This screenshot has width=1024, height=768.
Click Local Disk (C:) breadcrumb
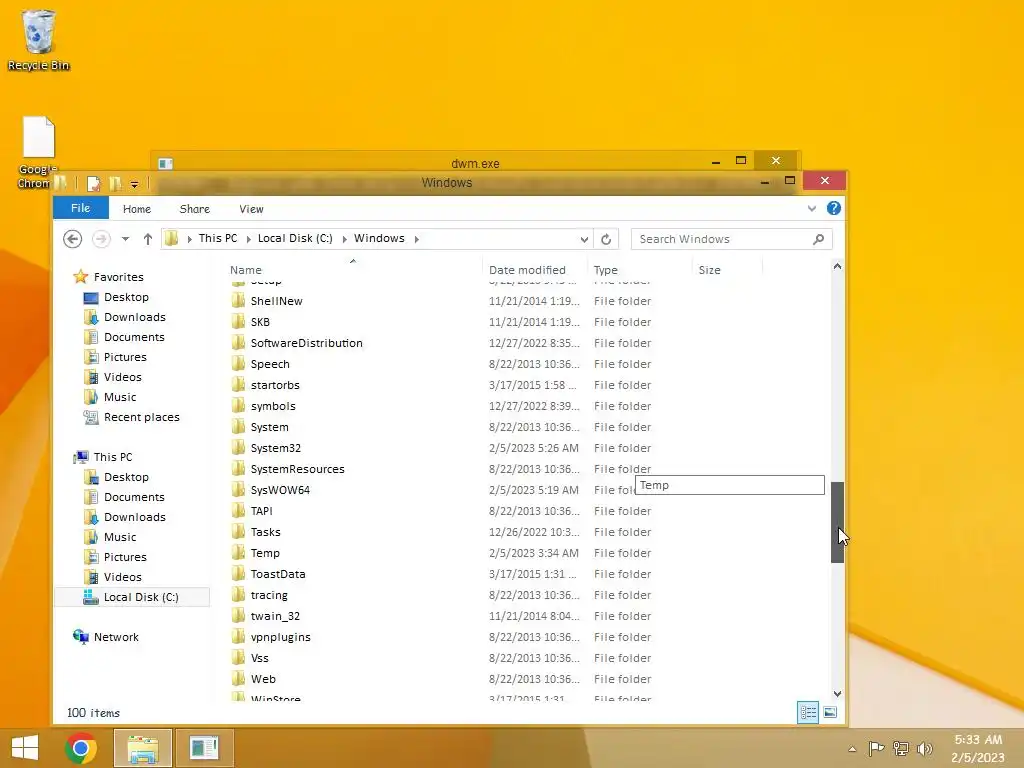point(295,238)
